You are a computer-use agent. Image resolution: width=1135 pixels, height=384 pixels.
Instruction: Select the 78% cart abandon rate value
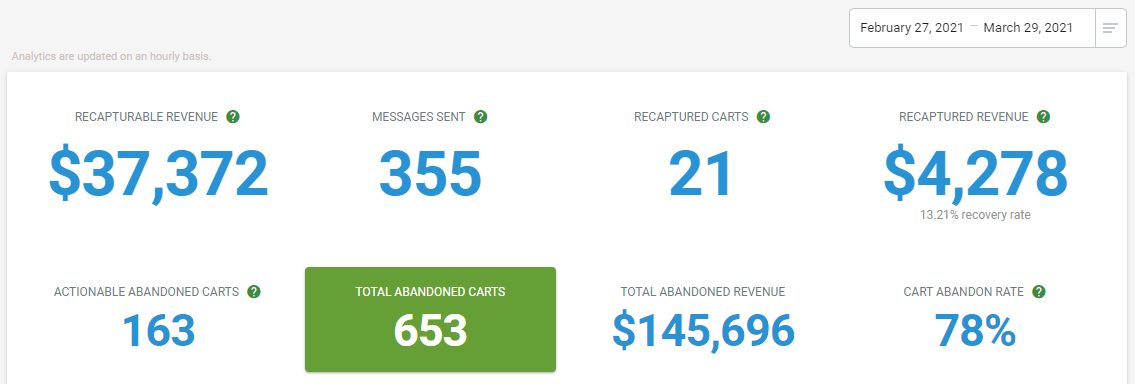(975, 330)
